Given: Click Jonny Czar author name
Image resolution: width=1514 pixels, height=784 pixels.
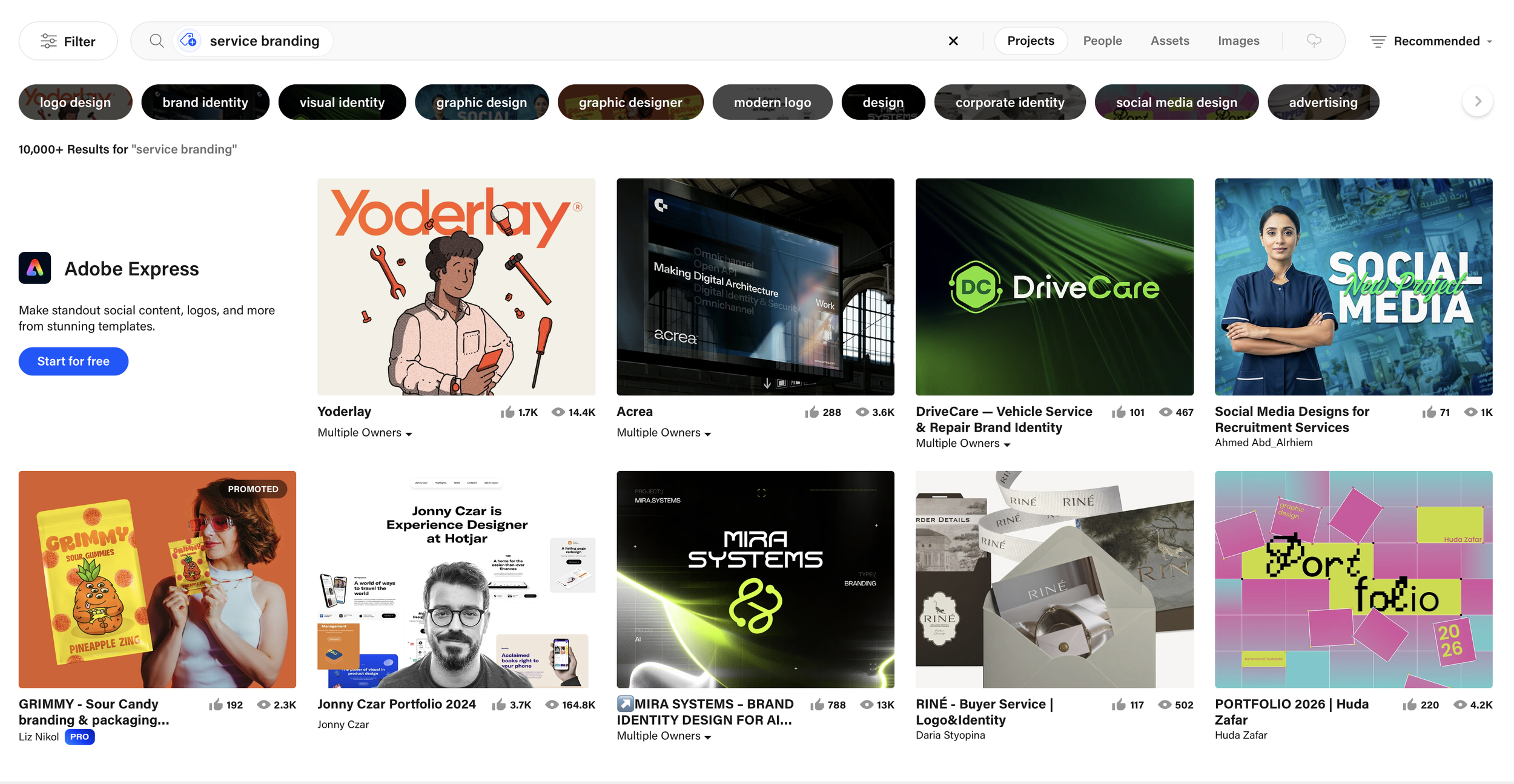Looking at the screenshot, I should pos(343,725).
